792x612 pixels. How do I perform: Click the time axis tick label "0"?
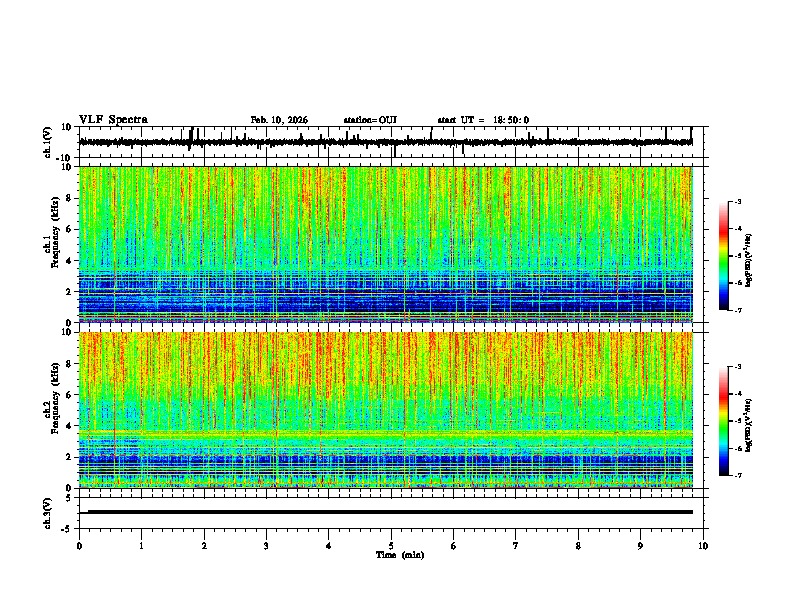[79, 546]
